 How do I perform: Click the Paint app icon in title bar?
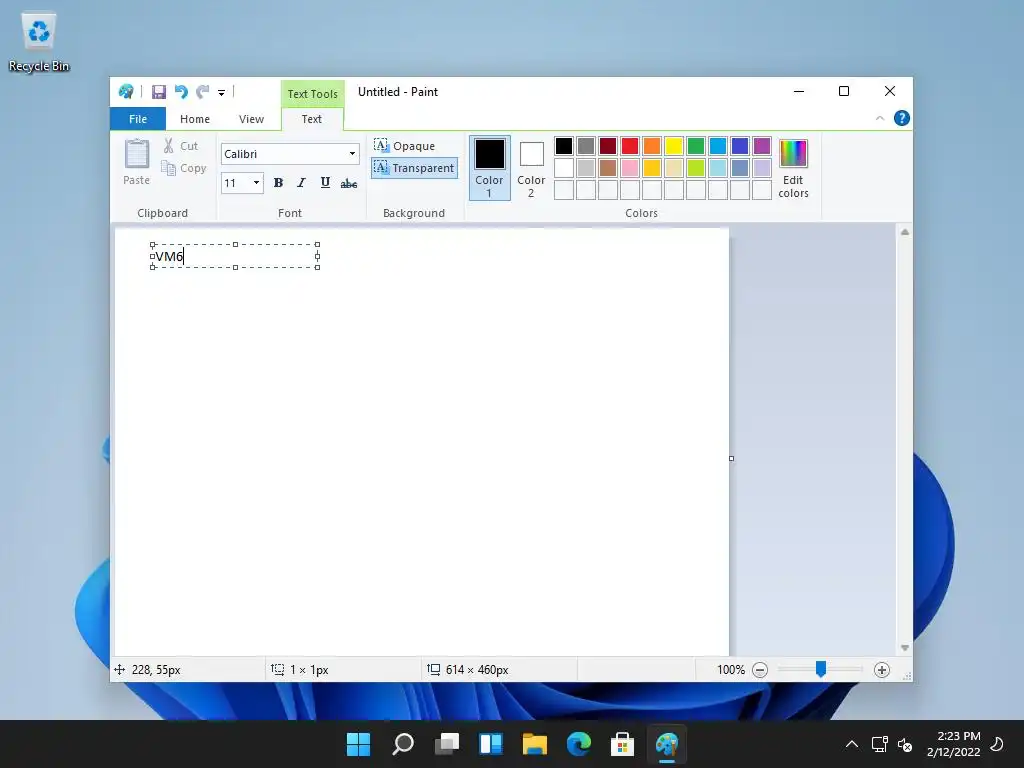126,92
